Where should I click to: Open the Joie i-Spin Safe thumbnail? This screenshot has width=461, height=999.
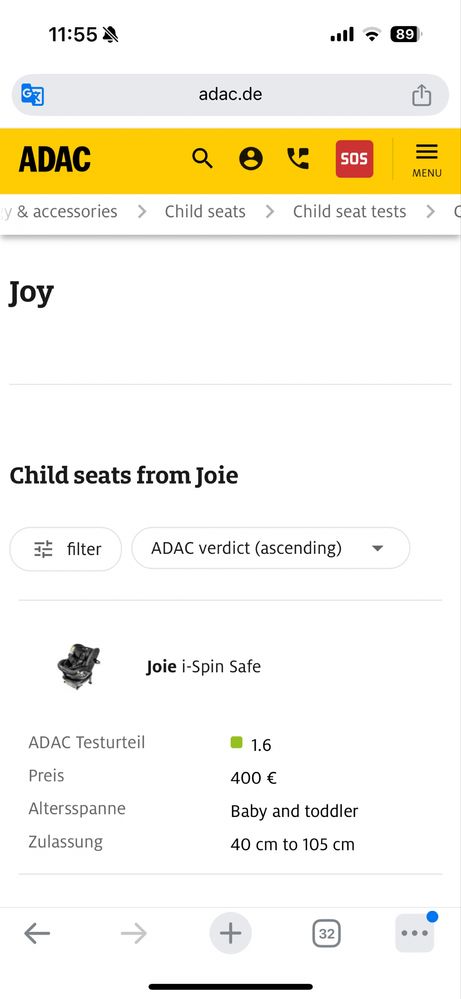[x=78, y=666]
